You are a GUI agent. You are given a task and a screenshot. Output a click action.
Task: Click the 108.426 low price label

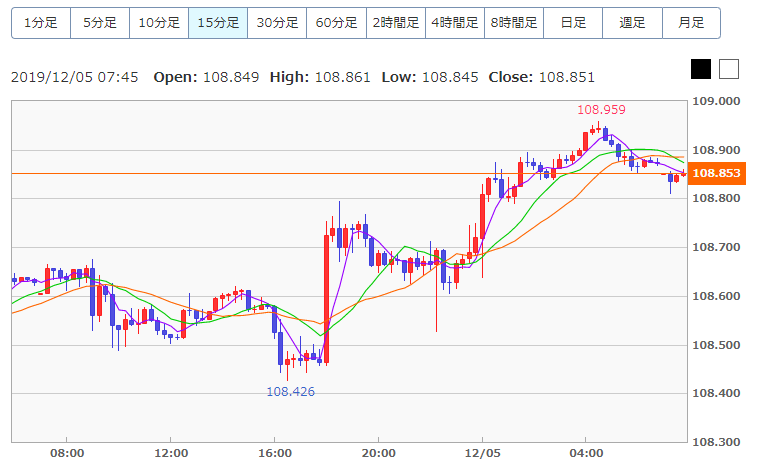(x=291, y=392)
